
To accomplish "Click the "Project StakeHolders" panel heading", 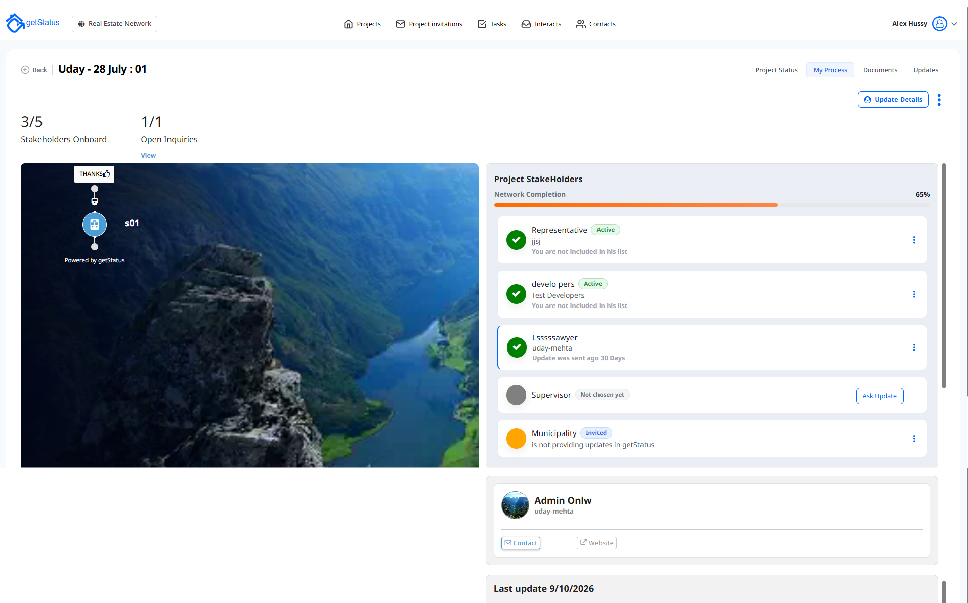I will pyautogui.click(x=538, y=179).
